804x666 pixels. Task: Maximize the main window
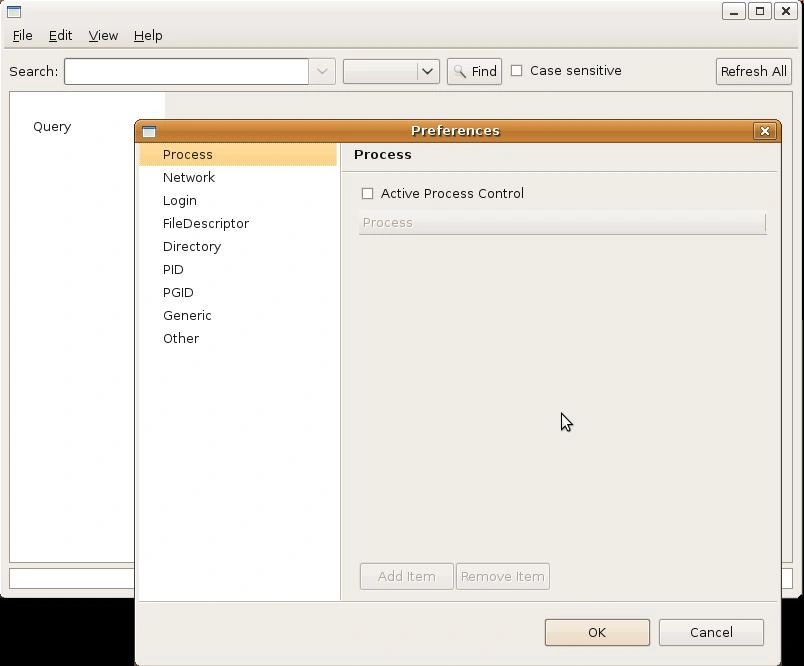click(760, 11)
